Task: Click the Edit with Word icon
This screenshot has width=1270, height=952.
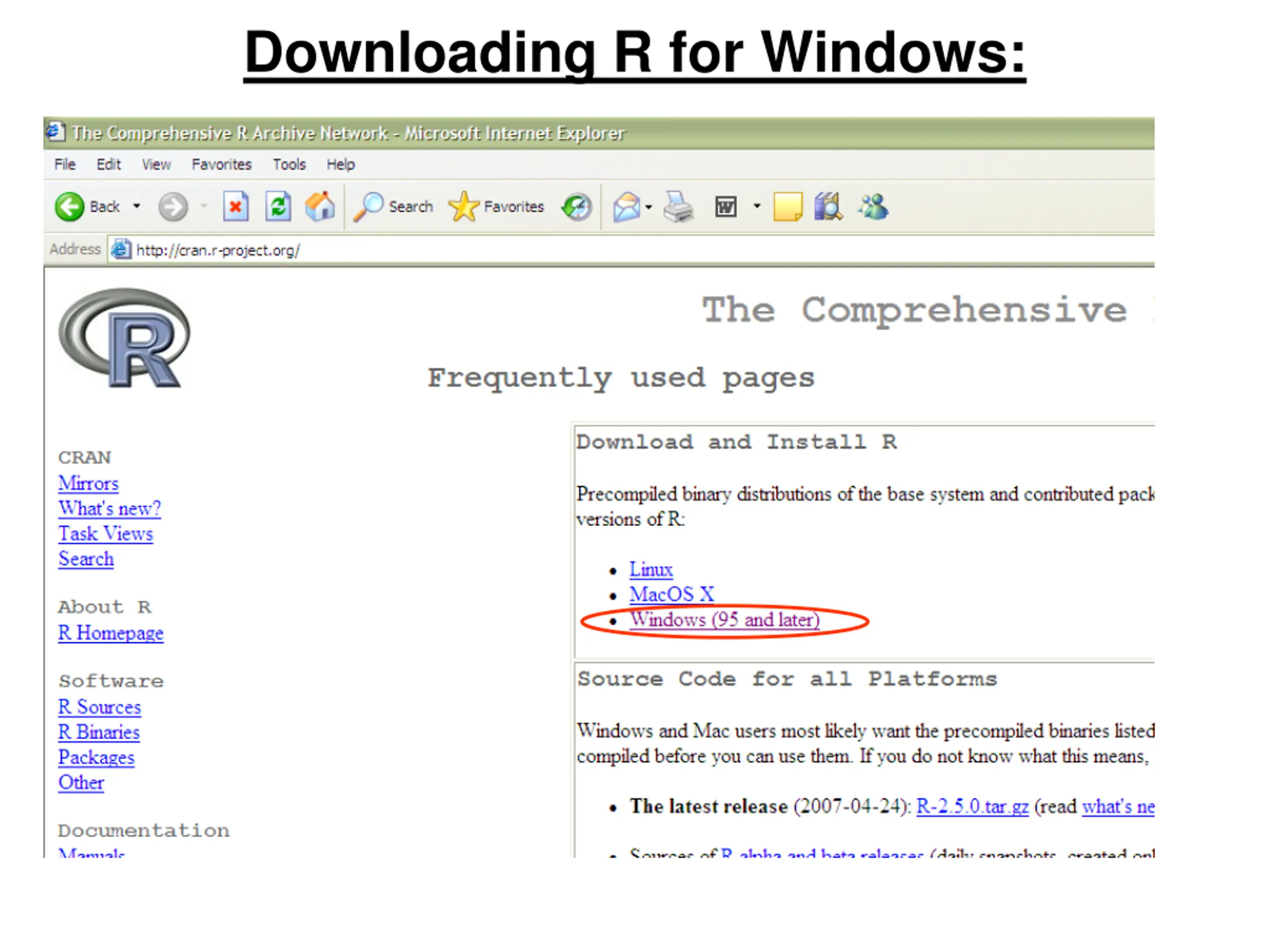Action: tap(726, 207)
